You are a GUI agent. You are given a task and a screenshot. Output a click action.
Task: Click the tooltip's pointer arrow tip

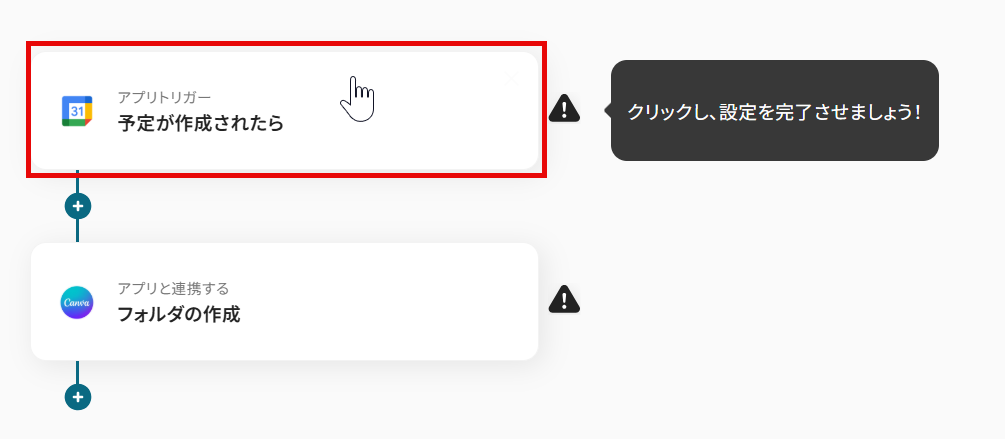coord(607,110)
